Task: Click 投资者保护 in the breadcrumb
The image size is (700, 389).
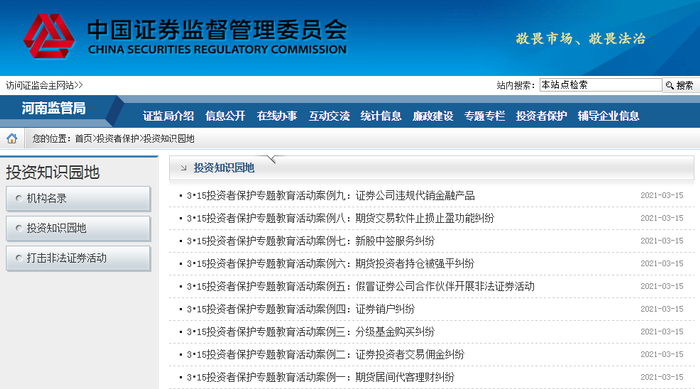Action: pos(118,139)
